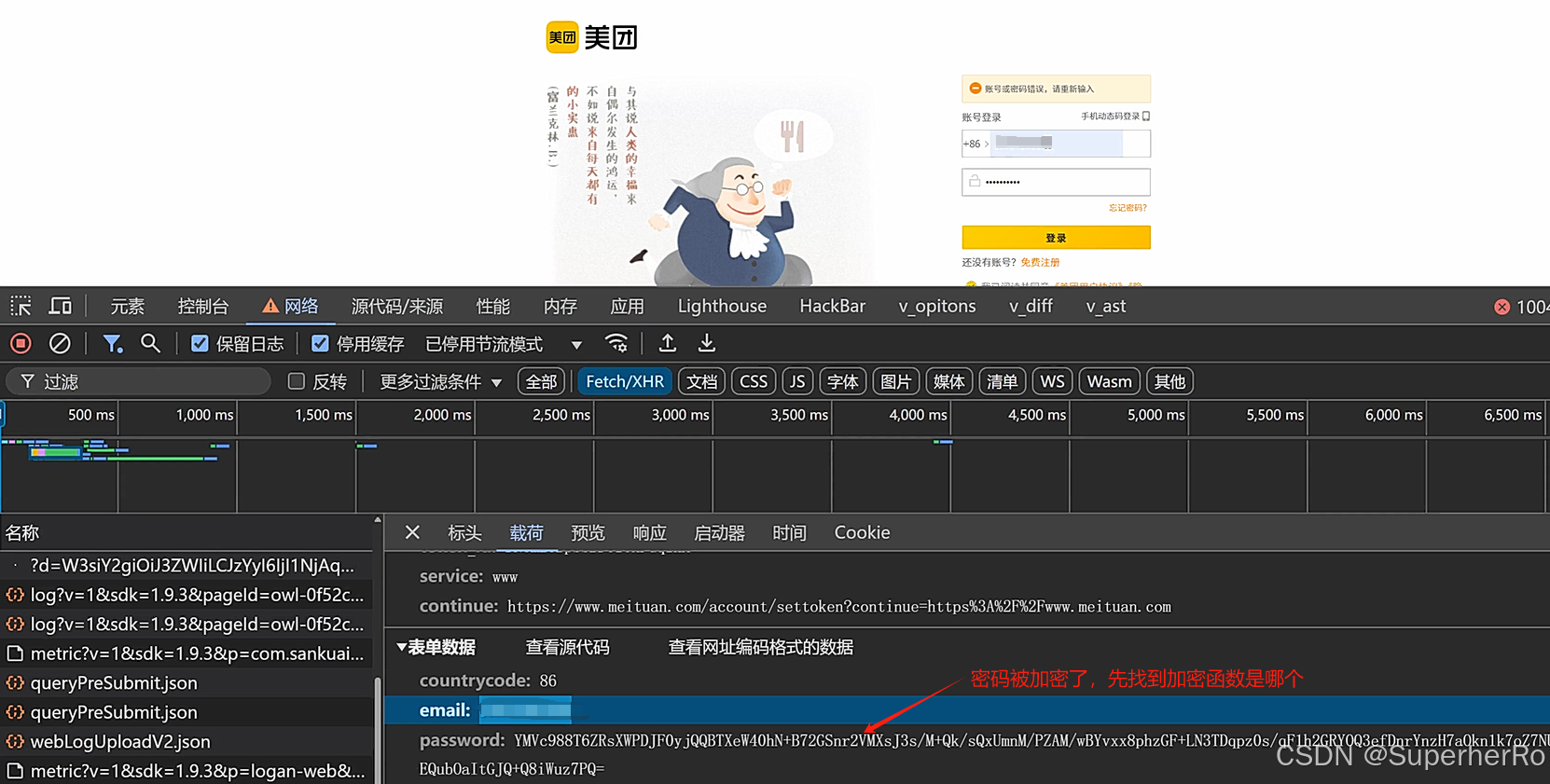The height and width of the screenshot is (784, 1550).
Task: Open the More filters dropdown
Action: coord(440,381)
